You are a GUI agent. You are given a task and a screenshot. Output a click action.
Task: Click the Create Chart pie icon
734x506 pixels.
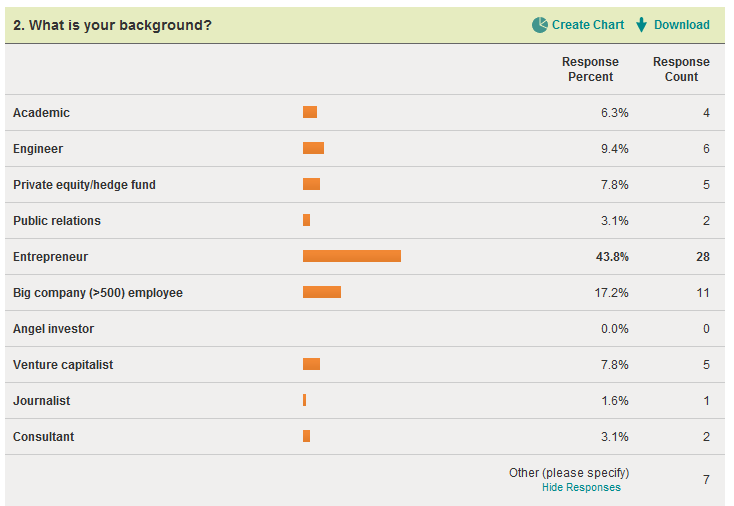click(x=540, y=25)
